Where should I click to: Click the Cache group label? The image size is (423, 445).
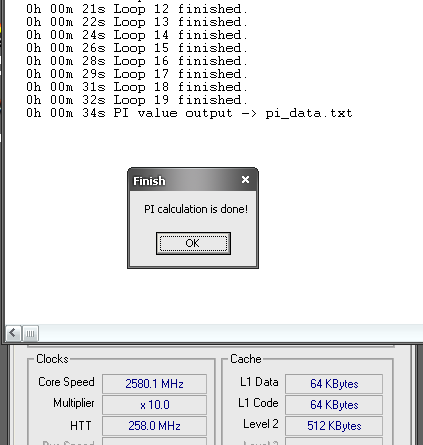point(246,359)
